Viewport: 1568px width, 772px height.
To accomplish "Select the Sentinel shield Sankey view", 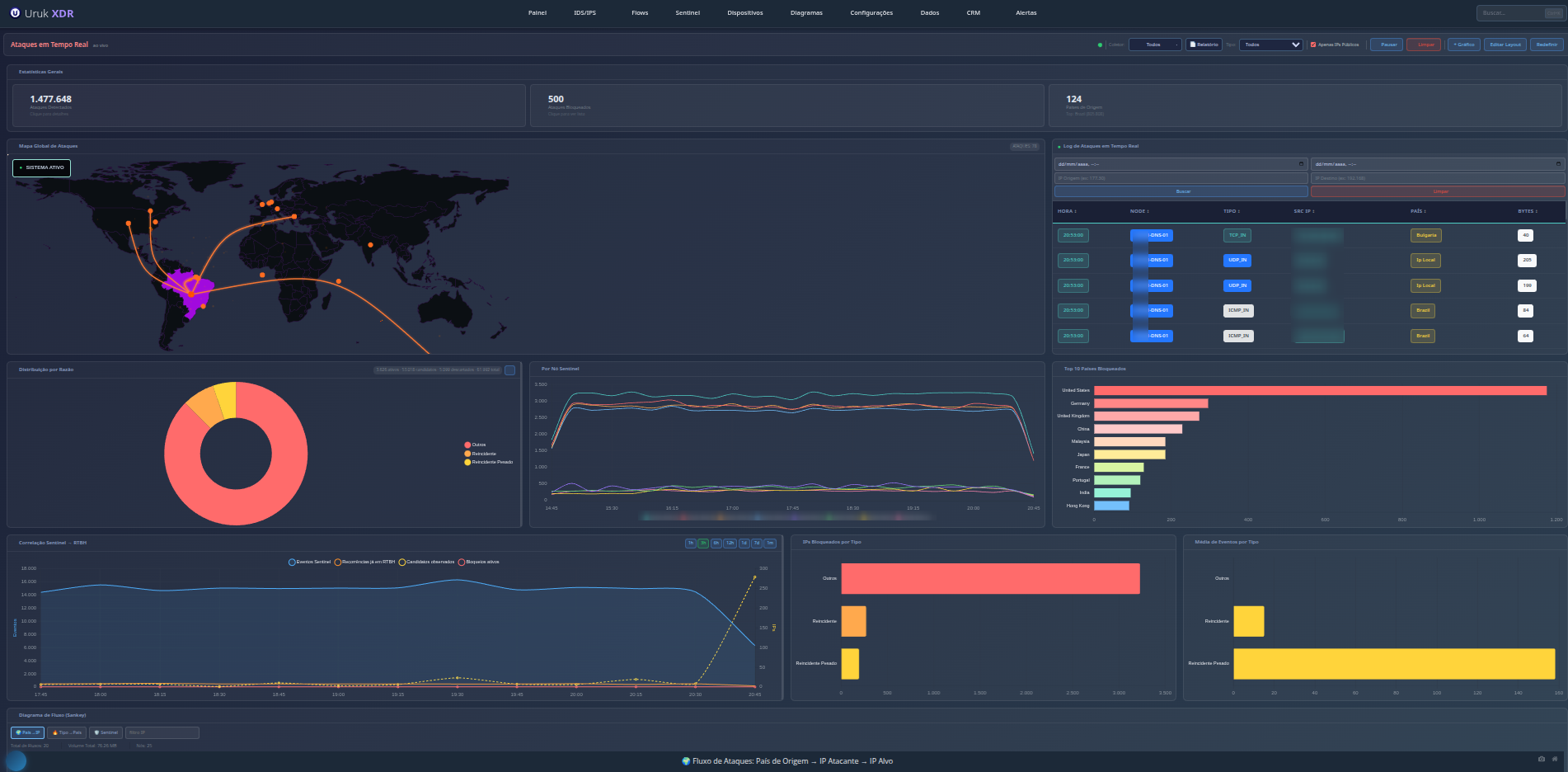I will pos(106,732).
